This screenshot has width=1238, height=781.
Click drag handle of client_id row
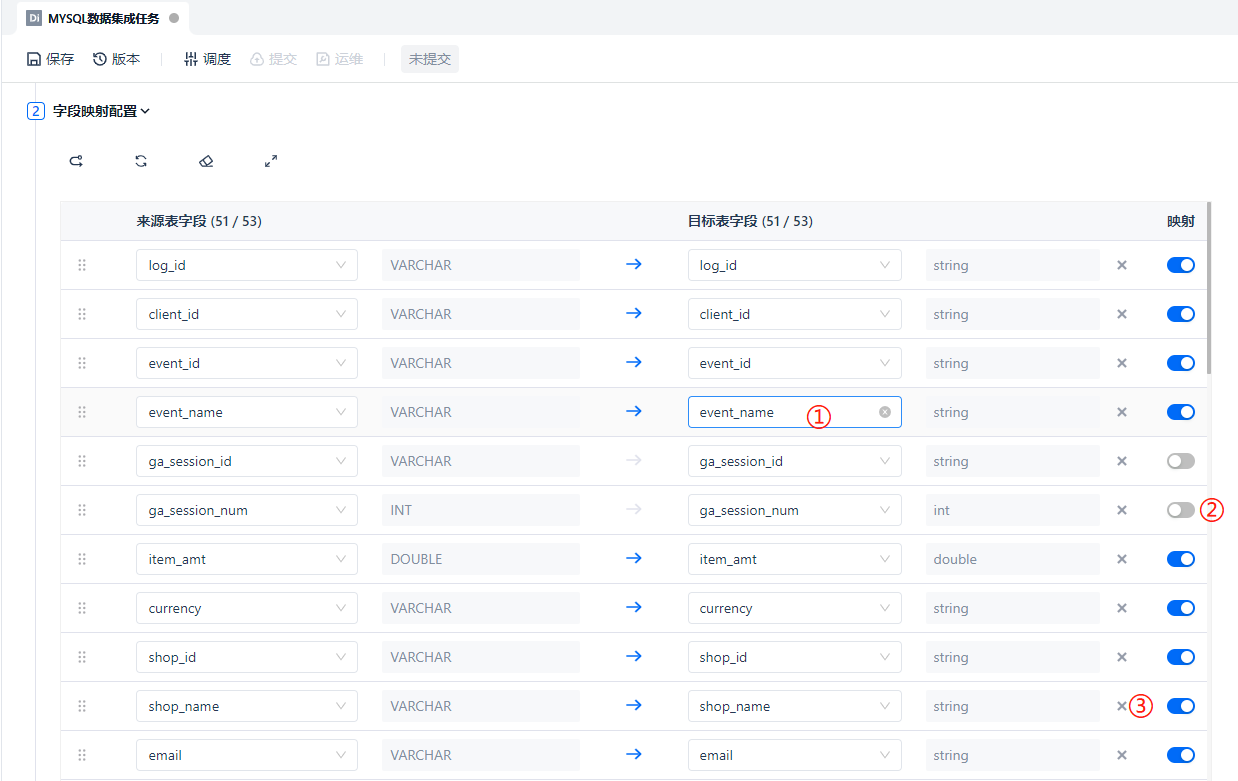[82, 314]
